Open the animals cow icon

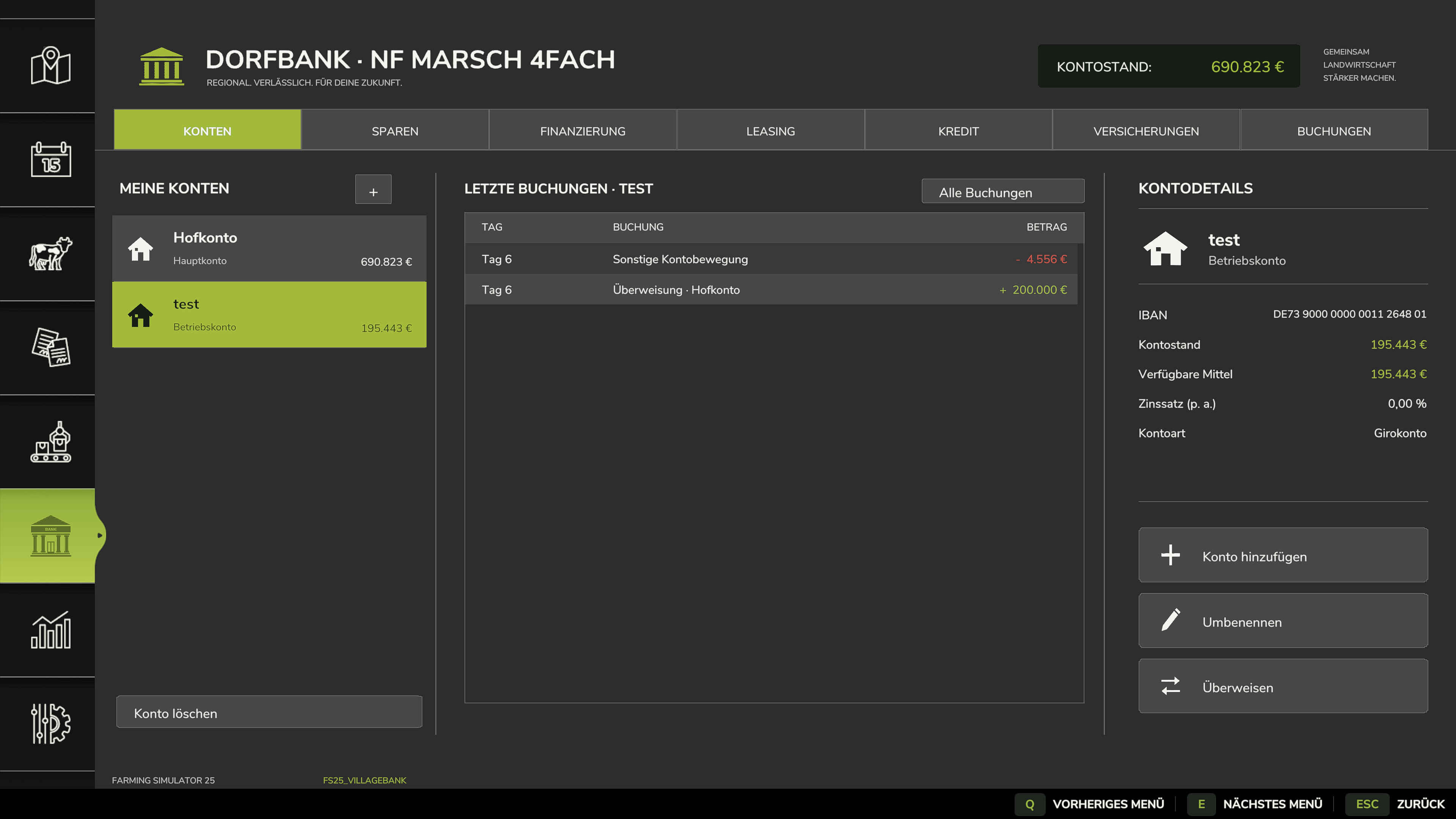(50, 253)
